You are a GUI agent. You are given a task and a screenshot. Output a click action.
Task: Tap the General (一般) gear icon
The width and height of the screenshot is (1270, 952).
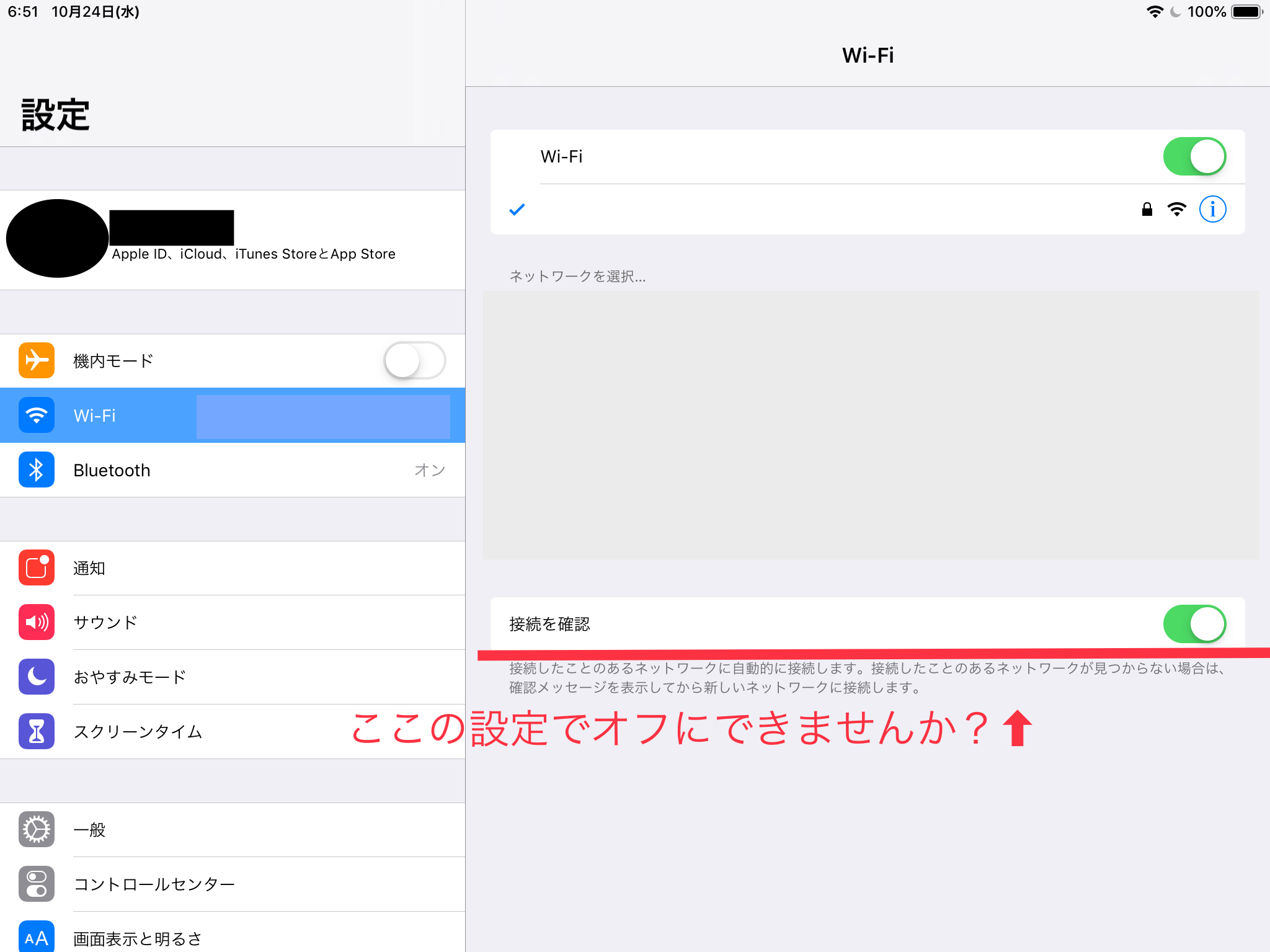37,829
